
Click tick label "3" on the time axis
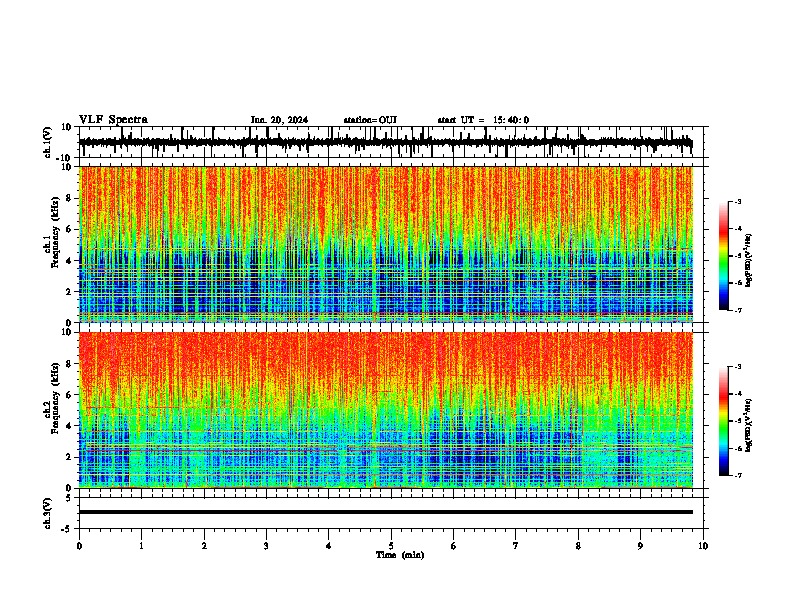tap(266, 546)
